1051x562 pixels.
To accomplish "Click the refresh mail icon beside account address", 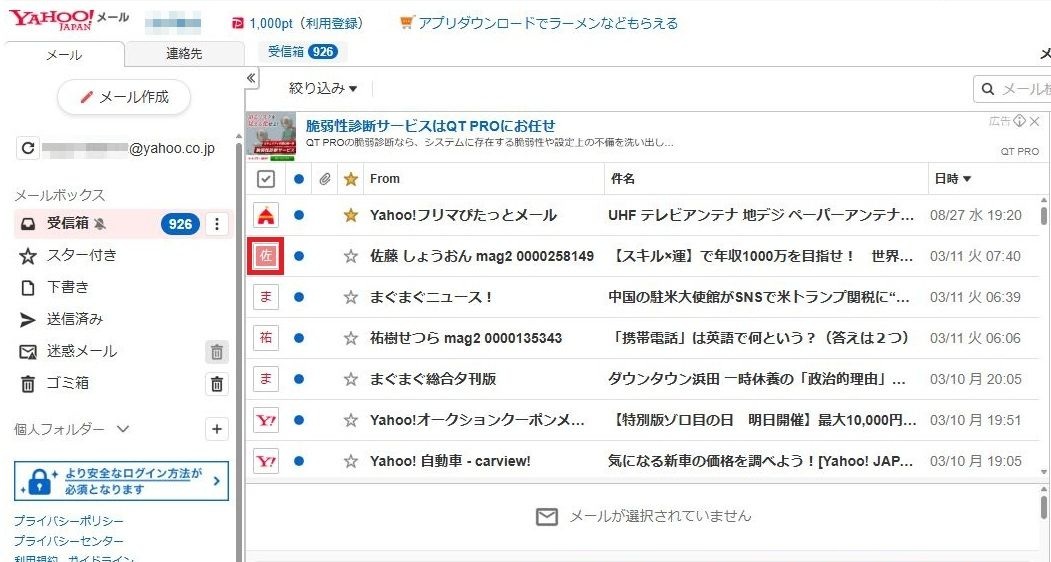I will (28, 149).
